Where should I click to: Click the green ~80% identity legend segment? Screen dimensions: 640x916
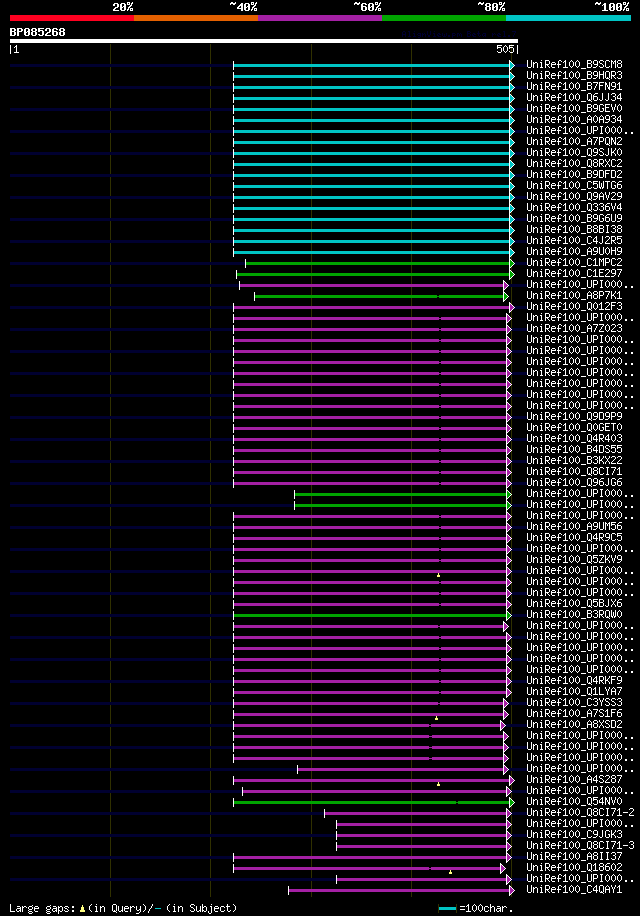(x=444, y=18)
